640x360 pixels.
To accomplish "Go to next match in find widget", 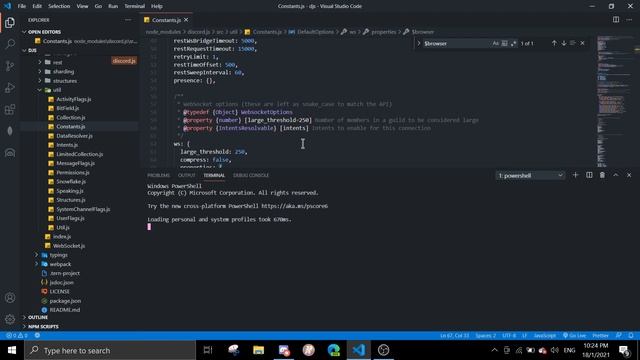I will 564,43.
